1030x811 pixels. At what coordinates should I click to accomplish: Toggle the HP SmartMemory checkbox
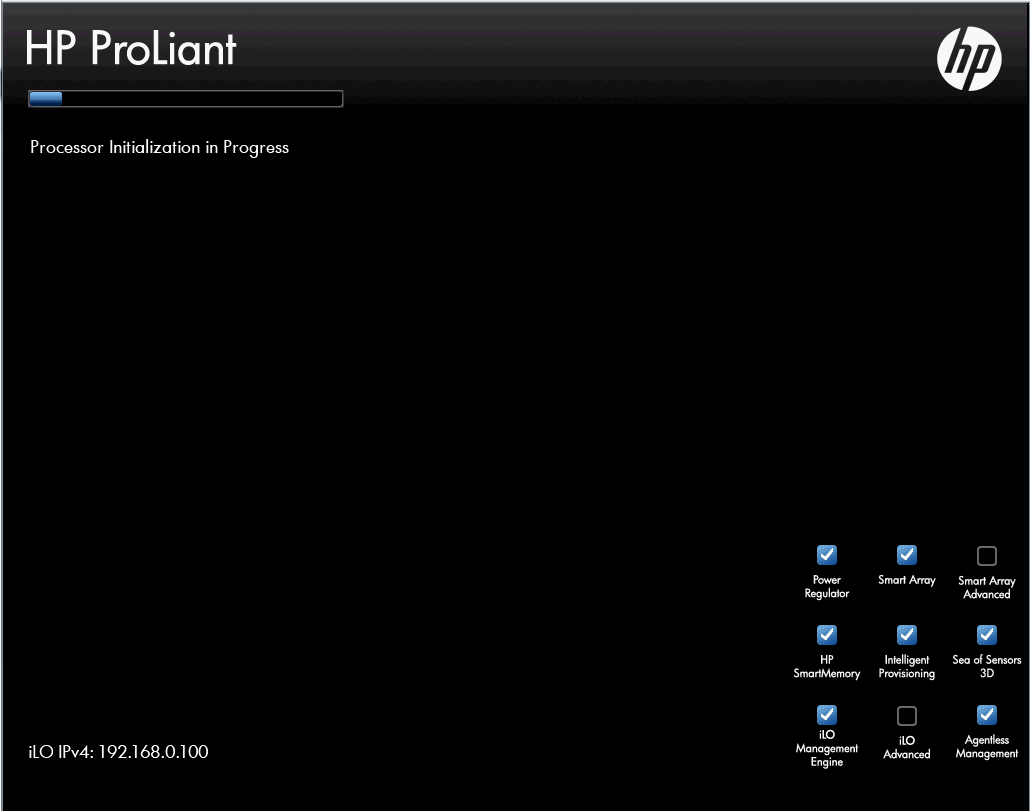(826, 635)
